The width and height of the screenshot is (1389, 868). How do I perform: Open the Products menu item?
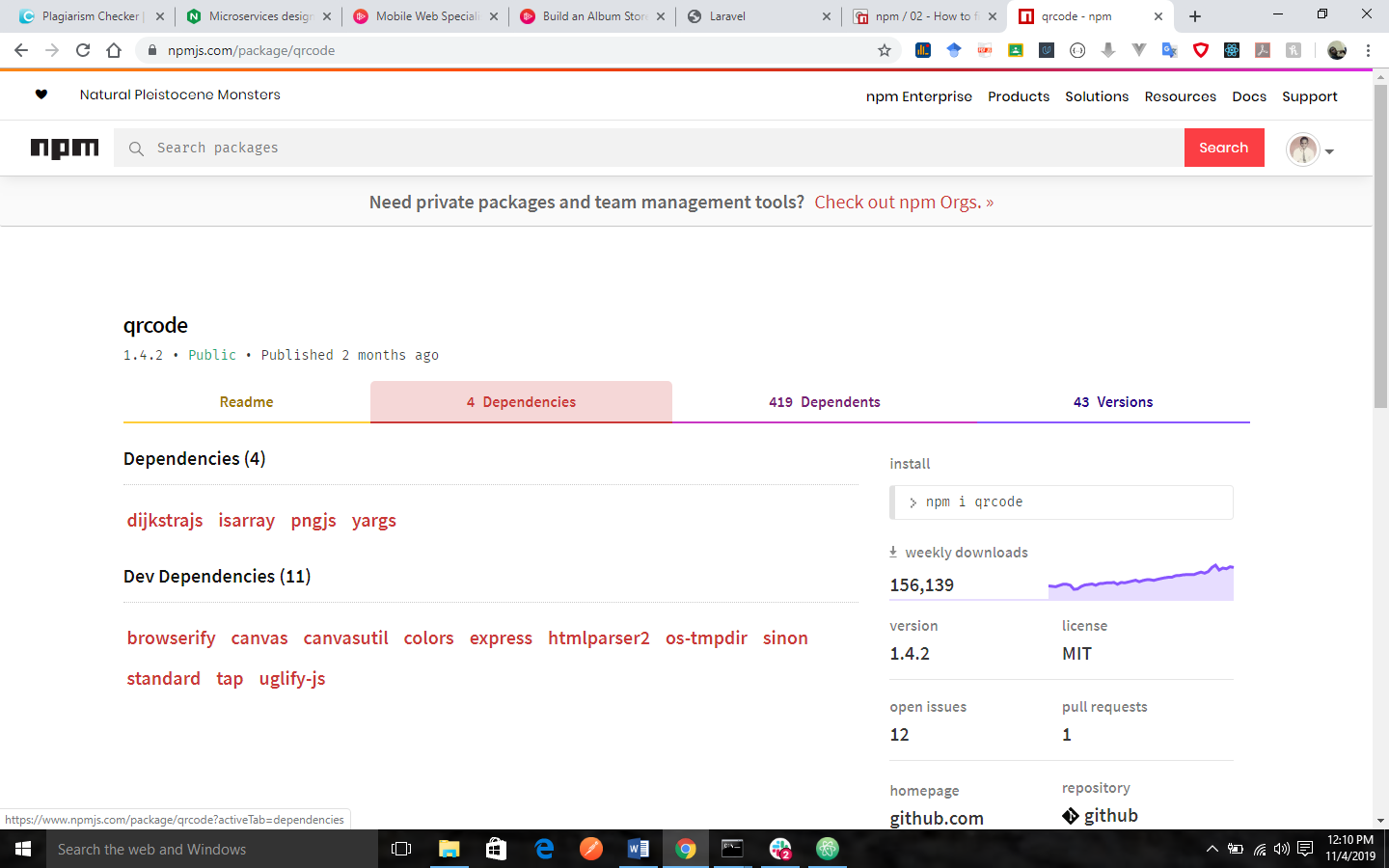point(1019,96)
